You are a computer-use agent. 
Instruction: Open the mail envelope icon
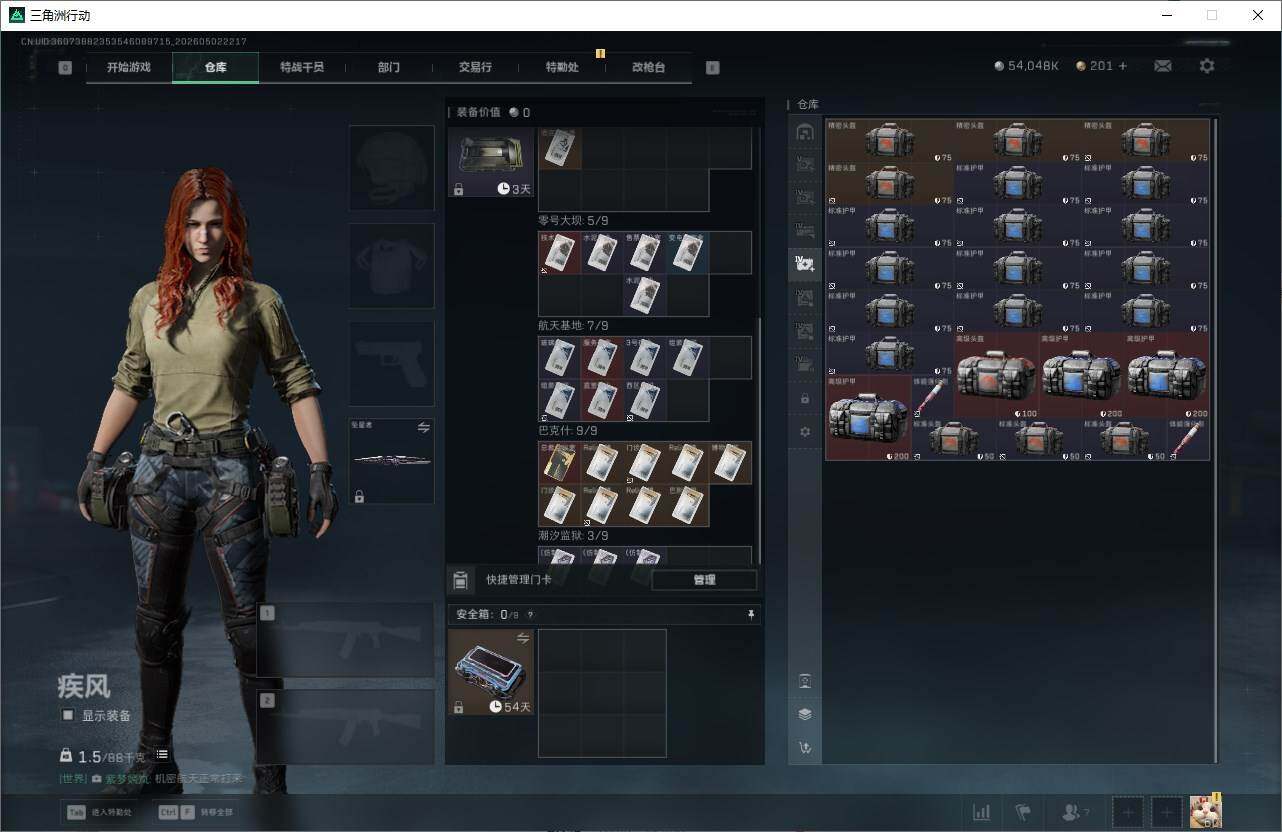coord(1163,66)
